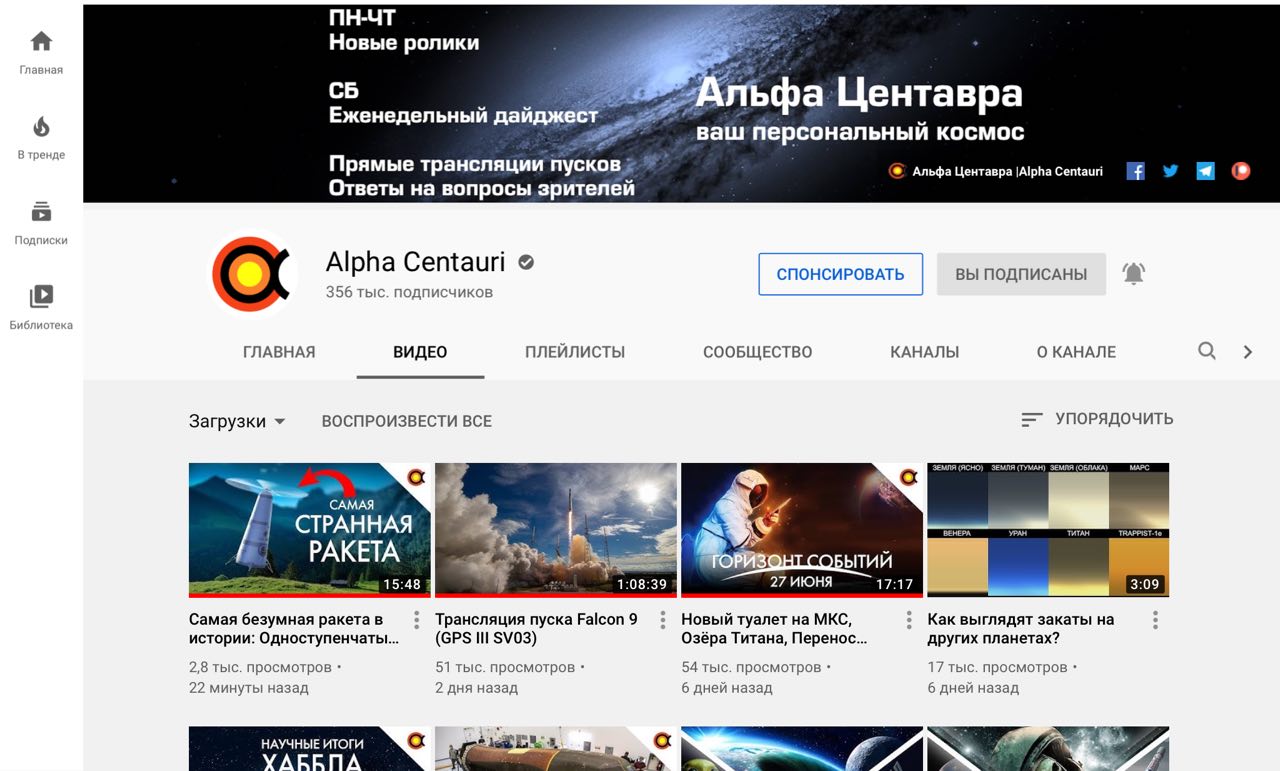Image resolution: width=1280 pixels, height=771 pixels.
Task: Click the 3:09 duration badge
Action: tap(1144, 584)
